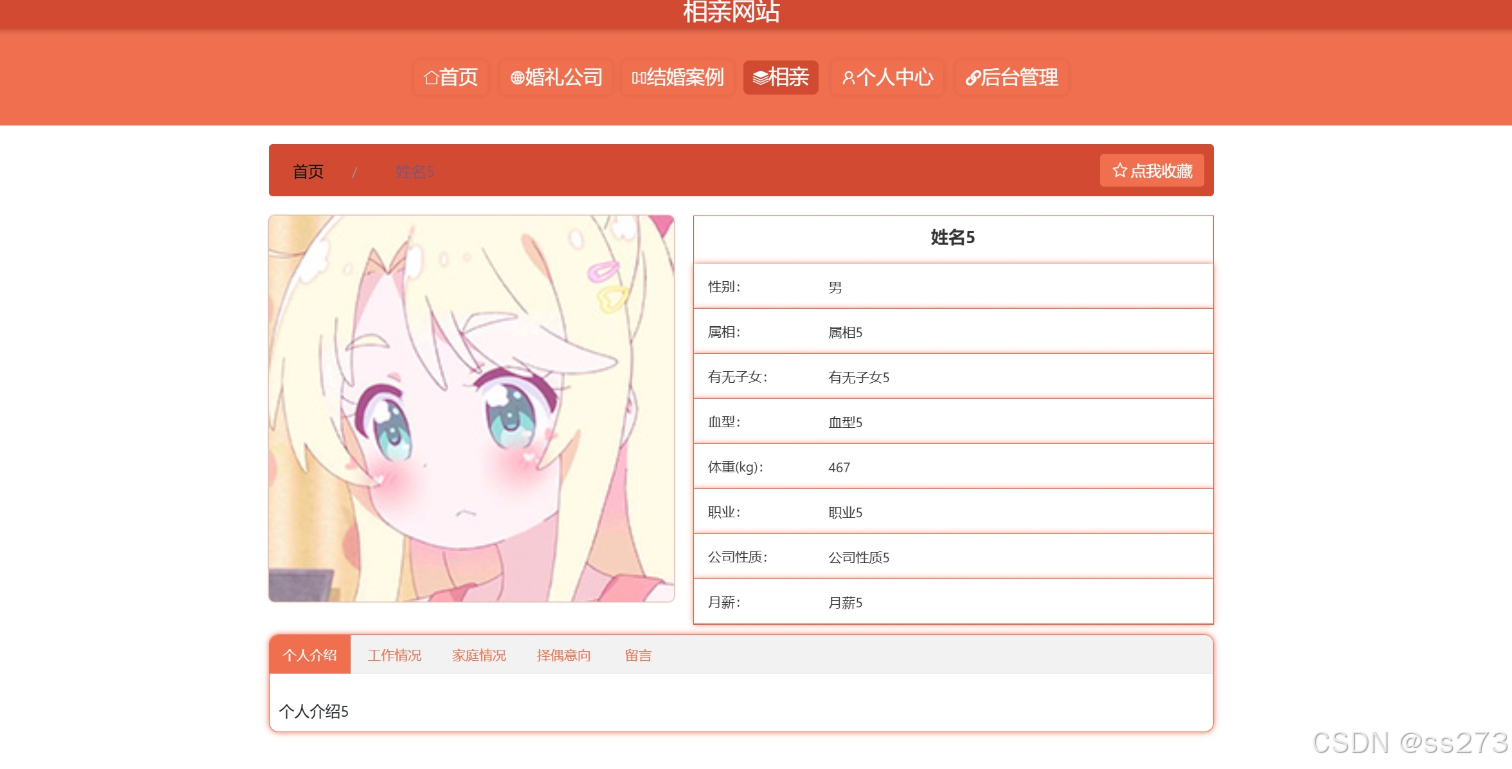Click the 血型5 value
Screen dimensions: 1512x769
[x=845, y=422]
